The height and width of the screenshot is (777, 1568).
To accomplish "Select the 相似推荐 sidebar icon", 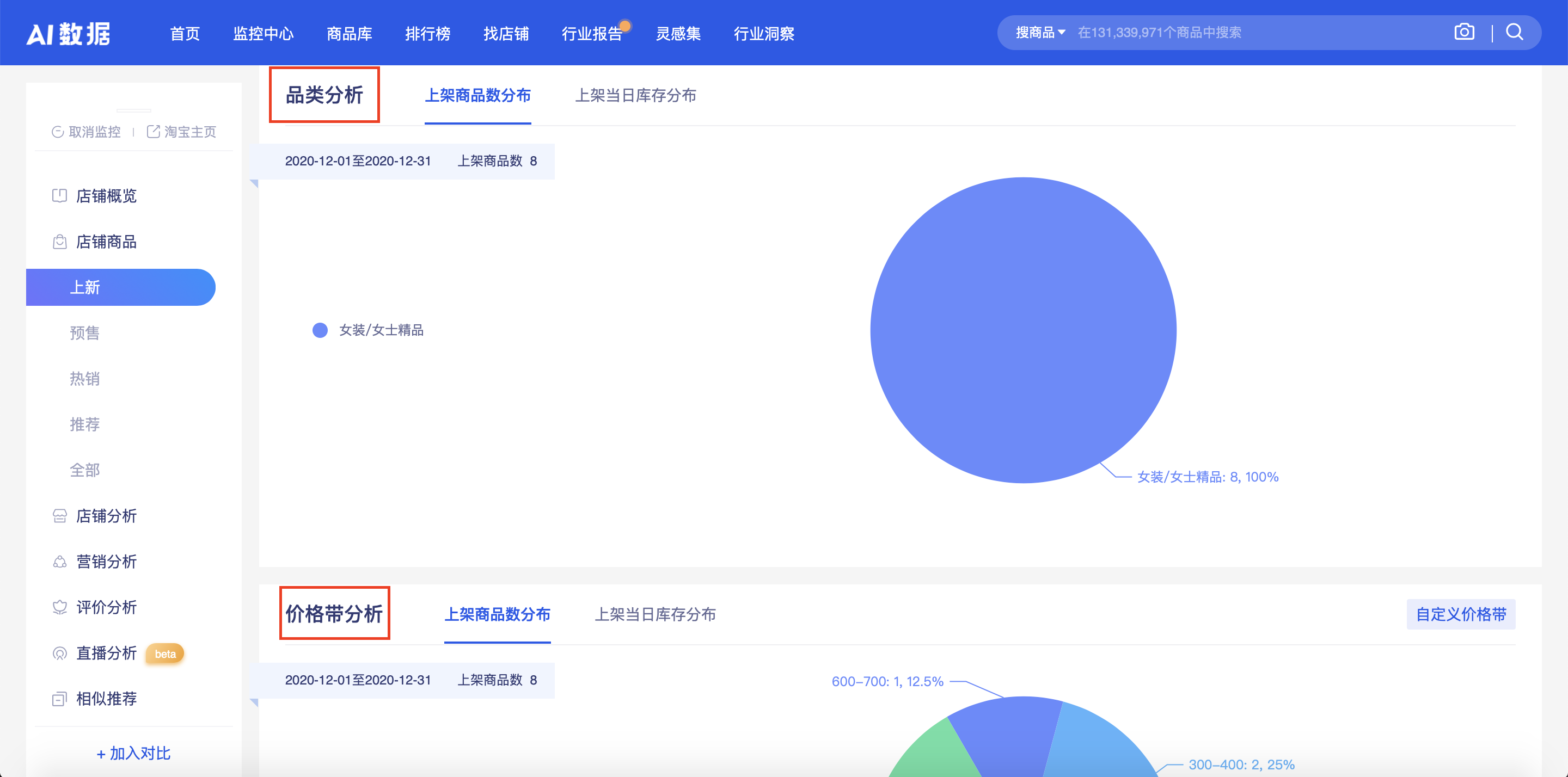I will click(59, 699).
